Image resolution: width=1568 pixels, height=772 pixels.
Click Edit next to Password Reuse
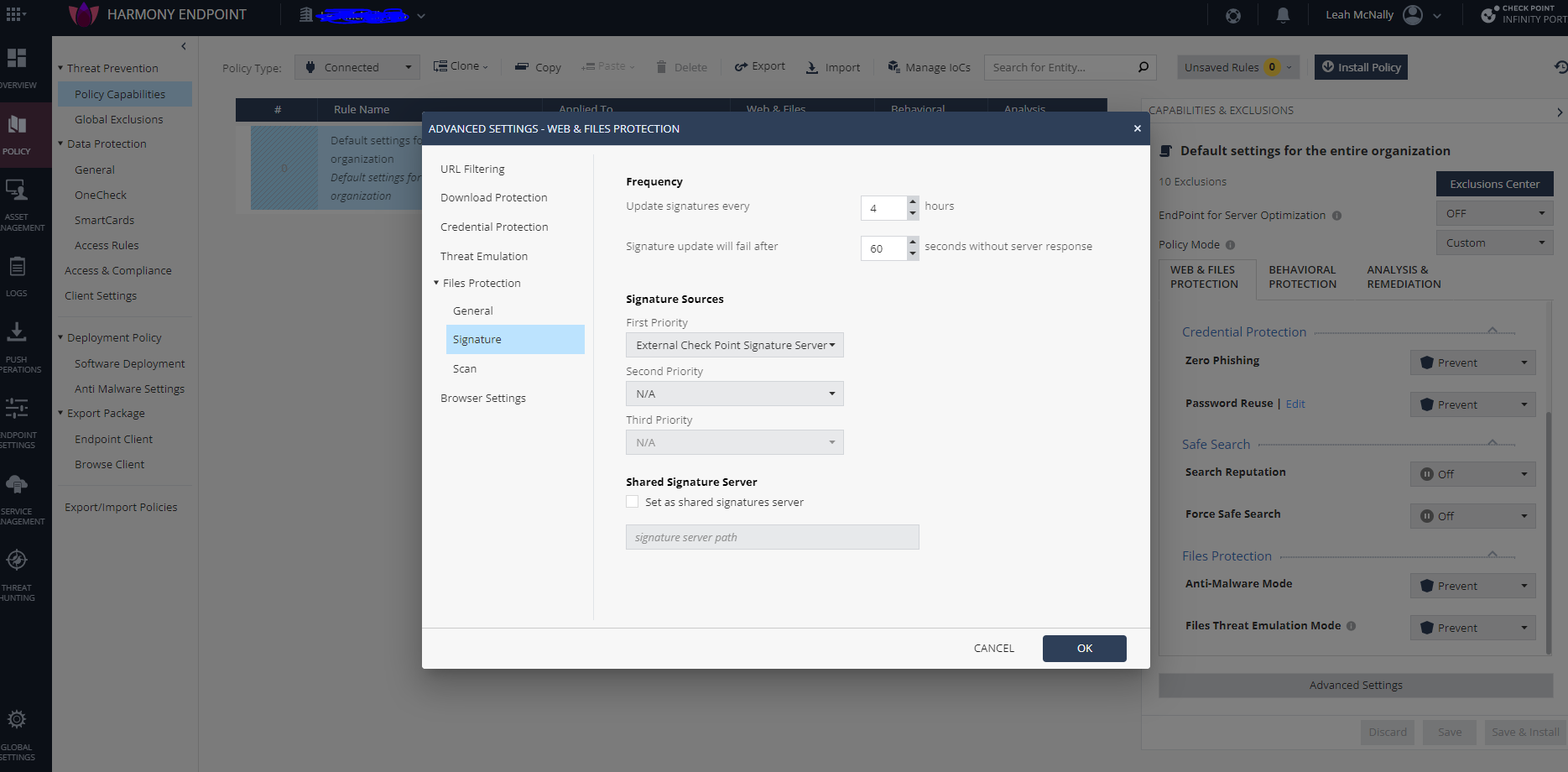point(1295,404)
